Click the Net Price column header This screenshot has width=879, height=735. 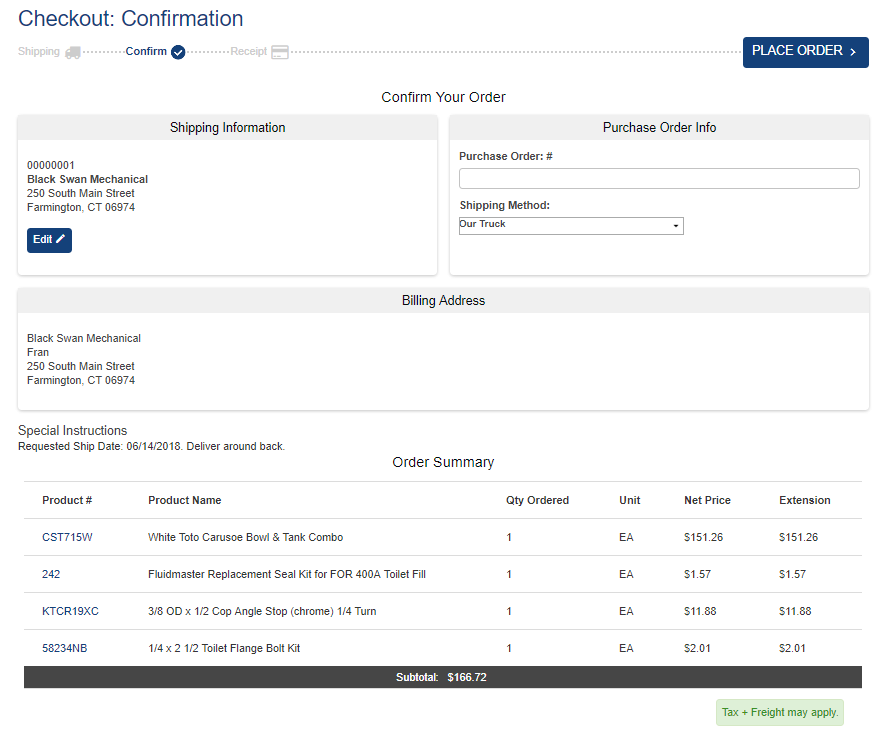point(707,500)
